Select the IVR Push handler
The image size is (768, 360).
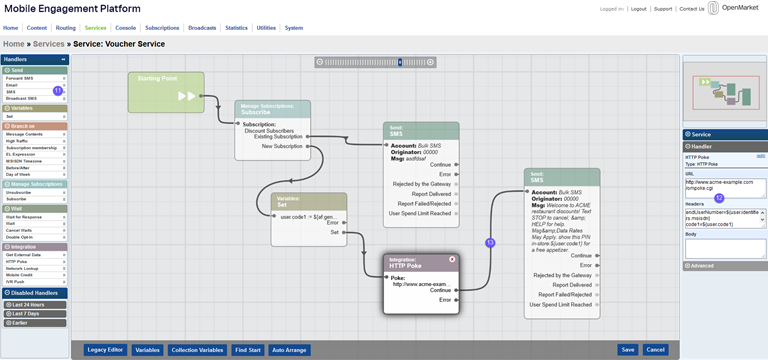click(35, 282)
